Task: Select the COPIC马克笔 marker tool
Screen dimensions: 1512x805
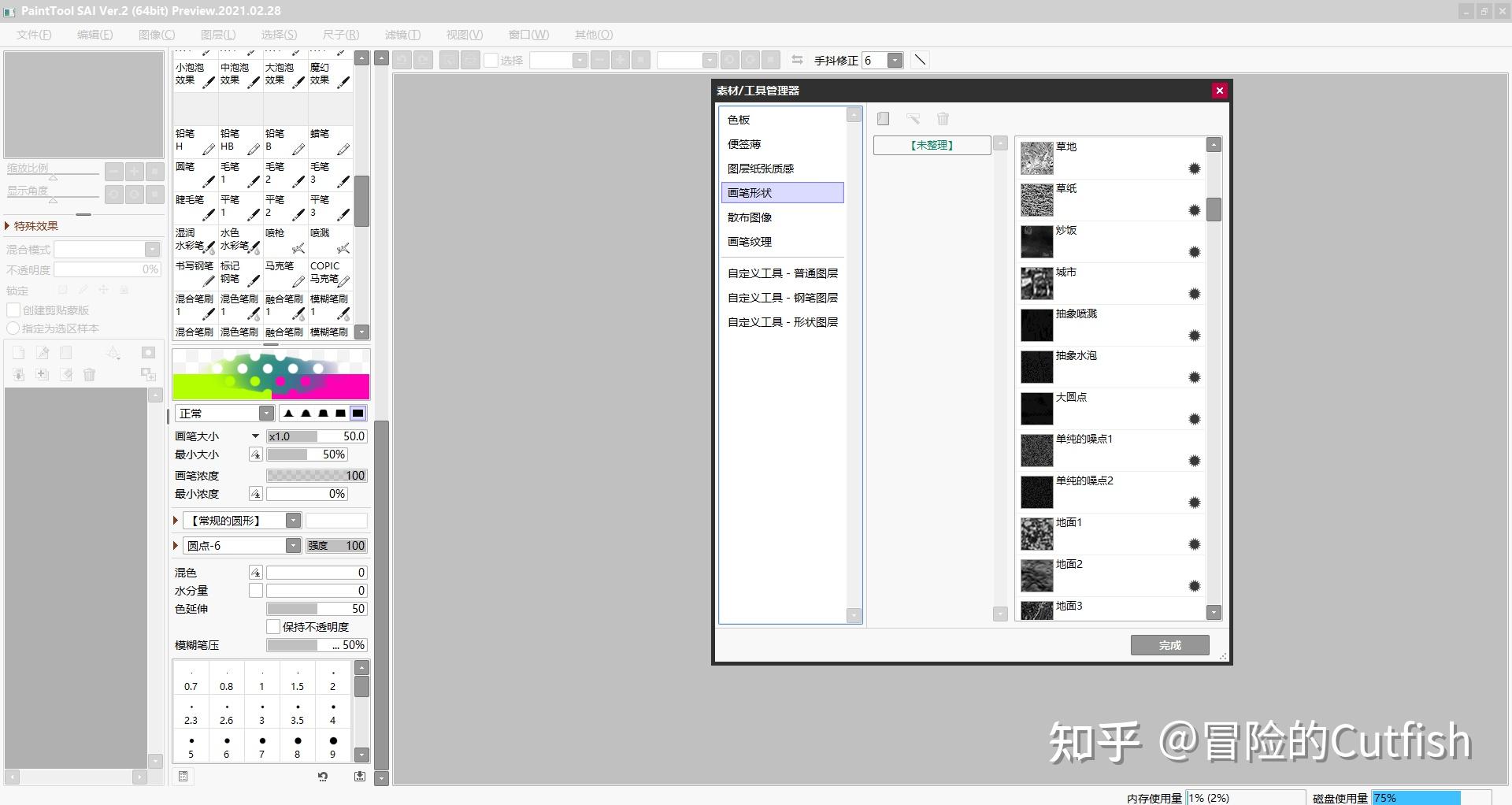Action: pyautogui.click(x=330, y=273)
